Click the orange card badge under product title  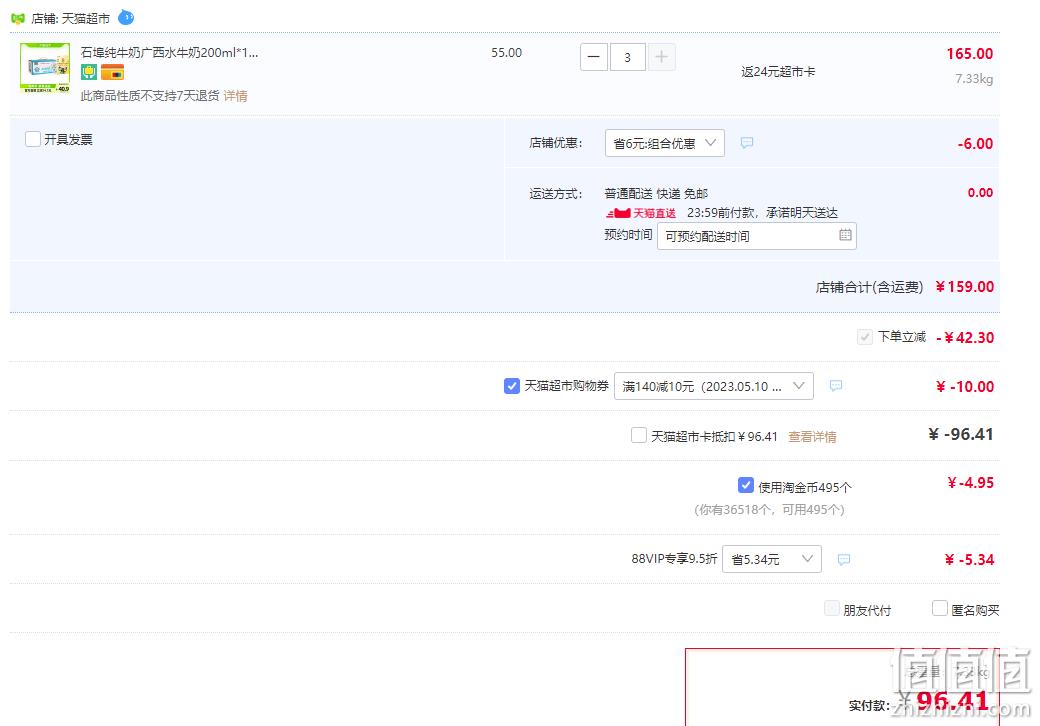(x=112, y=72)
